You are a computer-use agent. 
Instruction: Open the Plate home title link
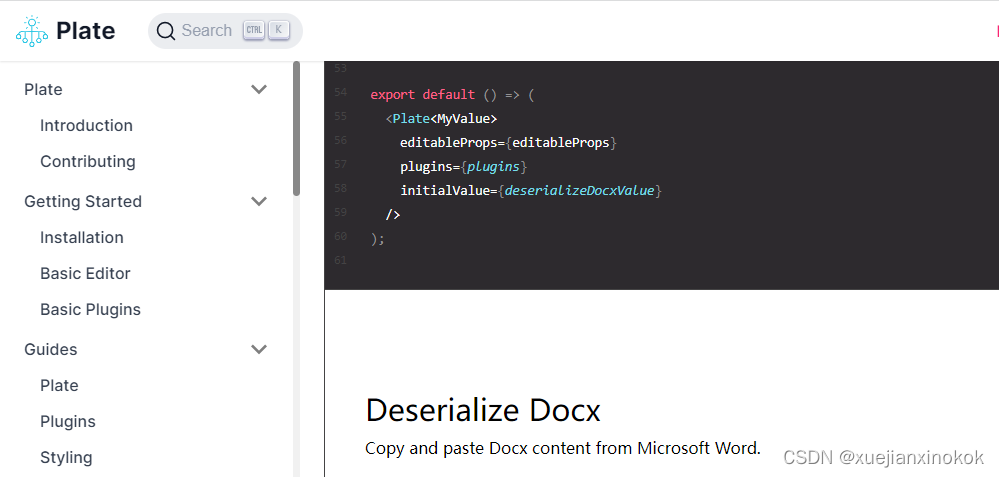tap(85, 31)
